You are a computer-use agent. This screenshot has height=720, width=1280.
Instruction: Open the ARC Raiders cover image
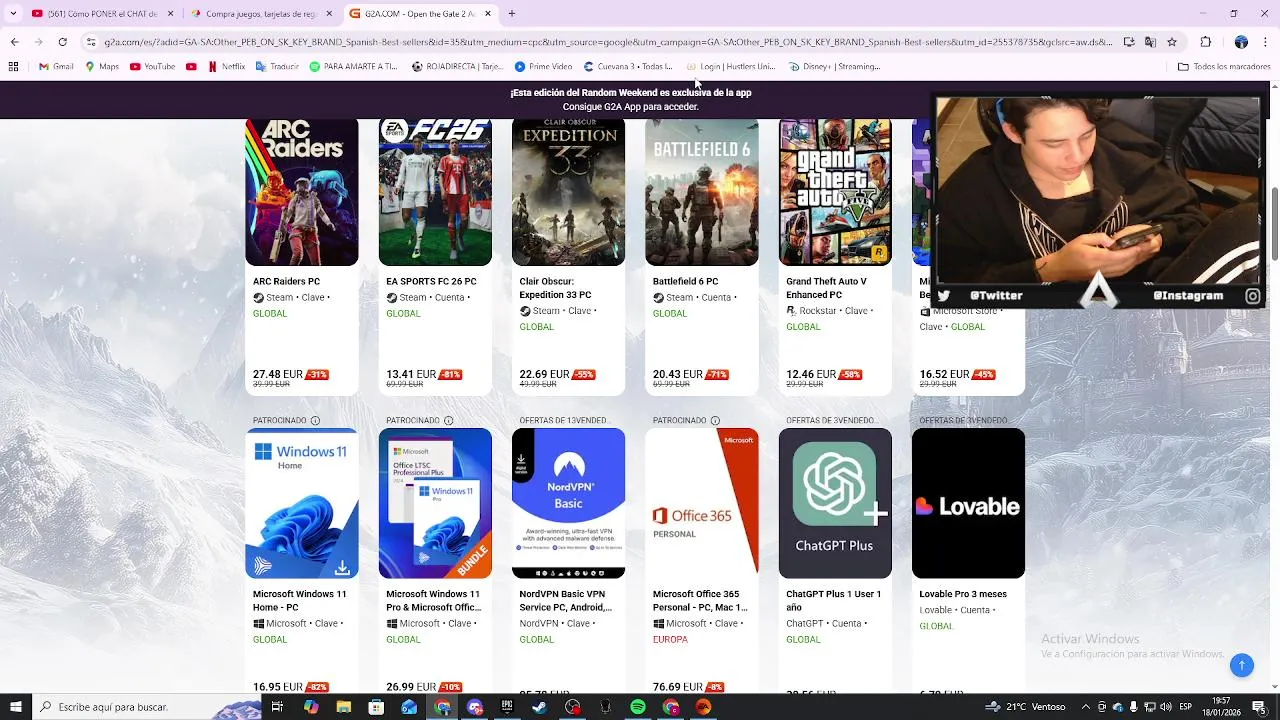301,192
